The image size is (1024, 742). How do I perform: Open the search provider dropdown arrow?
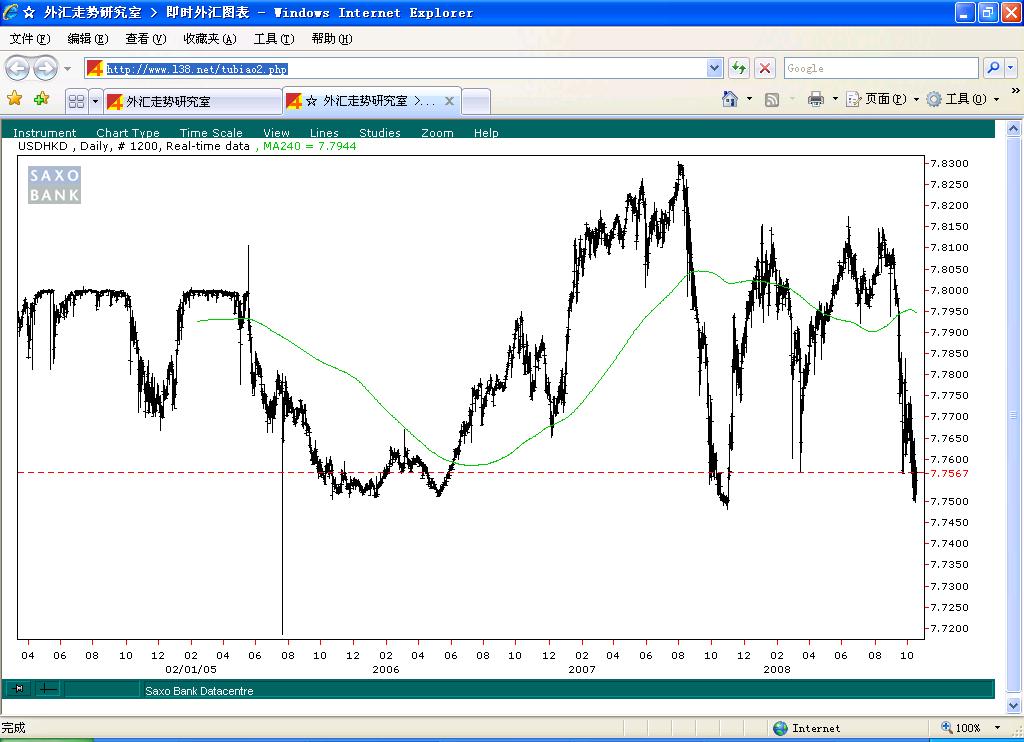(1010, 67)
